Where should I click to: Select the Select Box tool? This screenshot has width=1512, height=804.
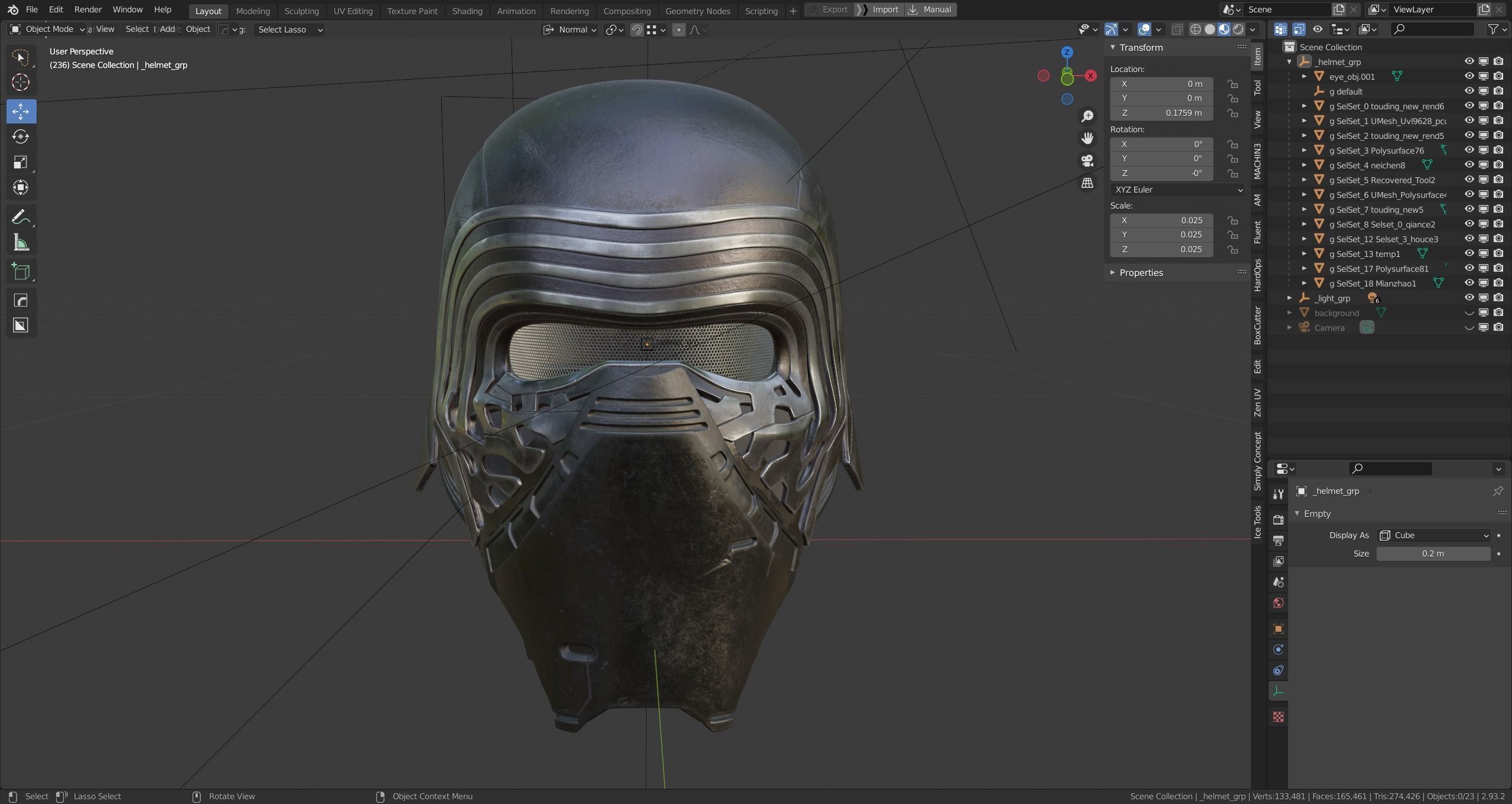(x=21, y=57)
